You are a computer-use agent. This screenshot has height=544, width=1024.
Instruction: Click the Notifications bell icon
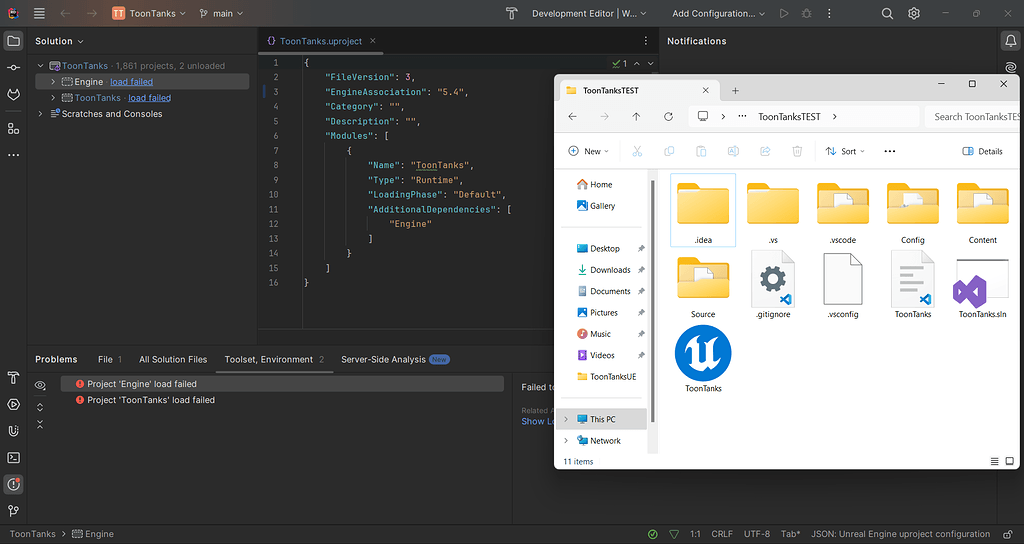pos(1010,41)
